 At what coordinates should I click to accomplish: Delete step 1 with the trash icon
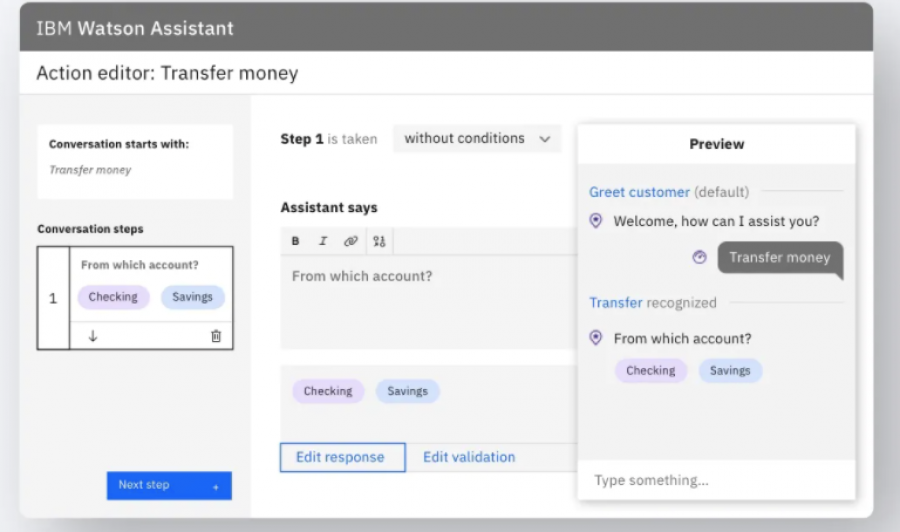click(x=216, y=336)
